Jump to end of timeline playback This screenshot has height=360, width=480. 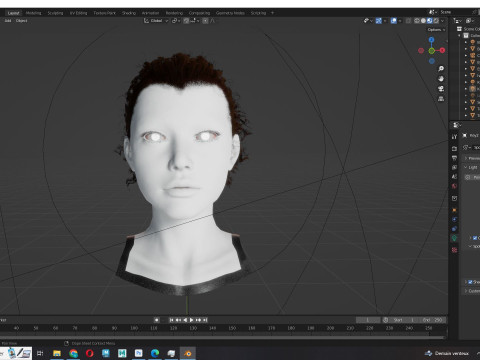click(x=205, y=320)
